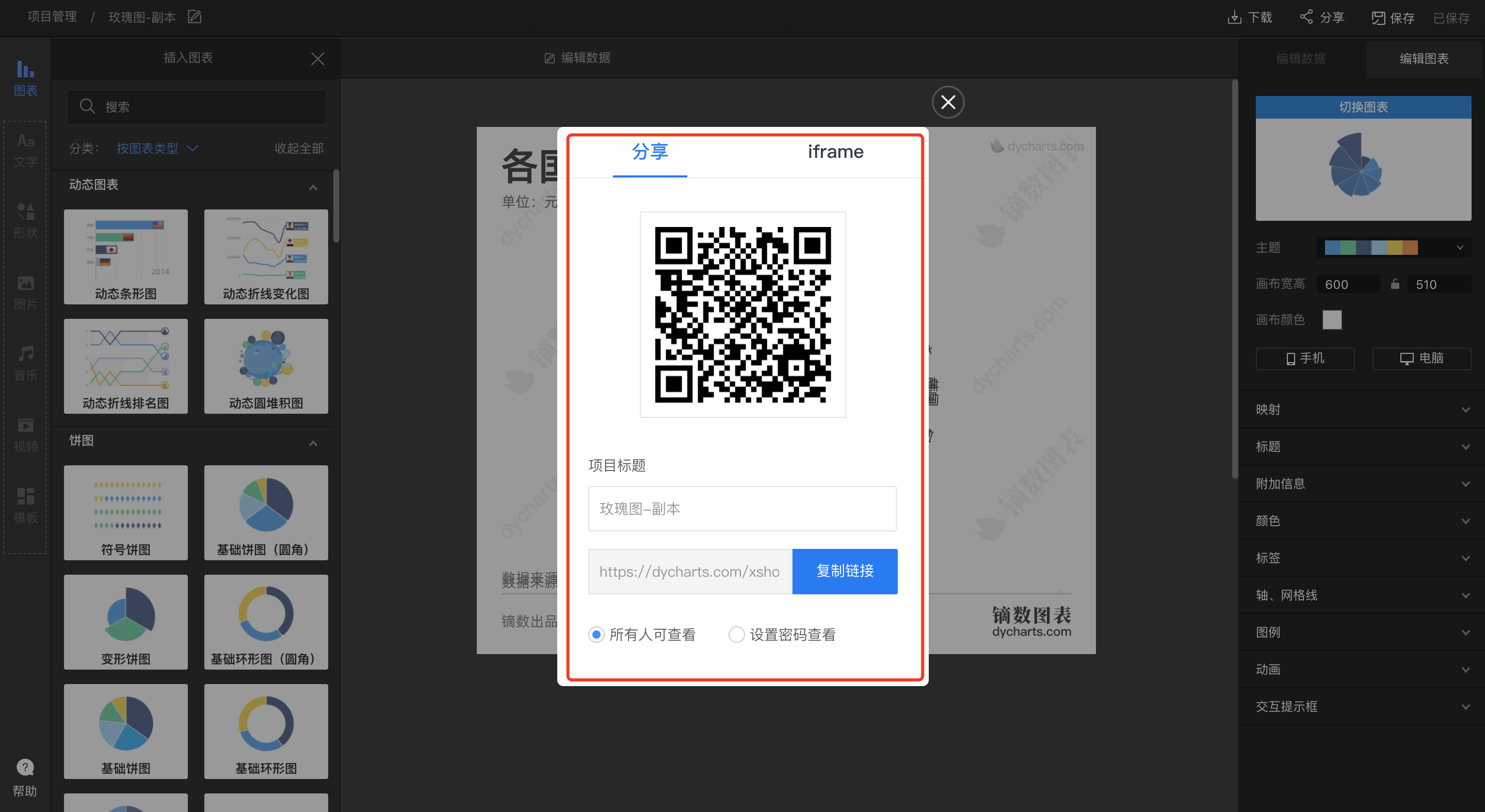Click the 手机 phone preview button
The width and height of the screenshot is (1485, 812).
[1304, 359]
